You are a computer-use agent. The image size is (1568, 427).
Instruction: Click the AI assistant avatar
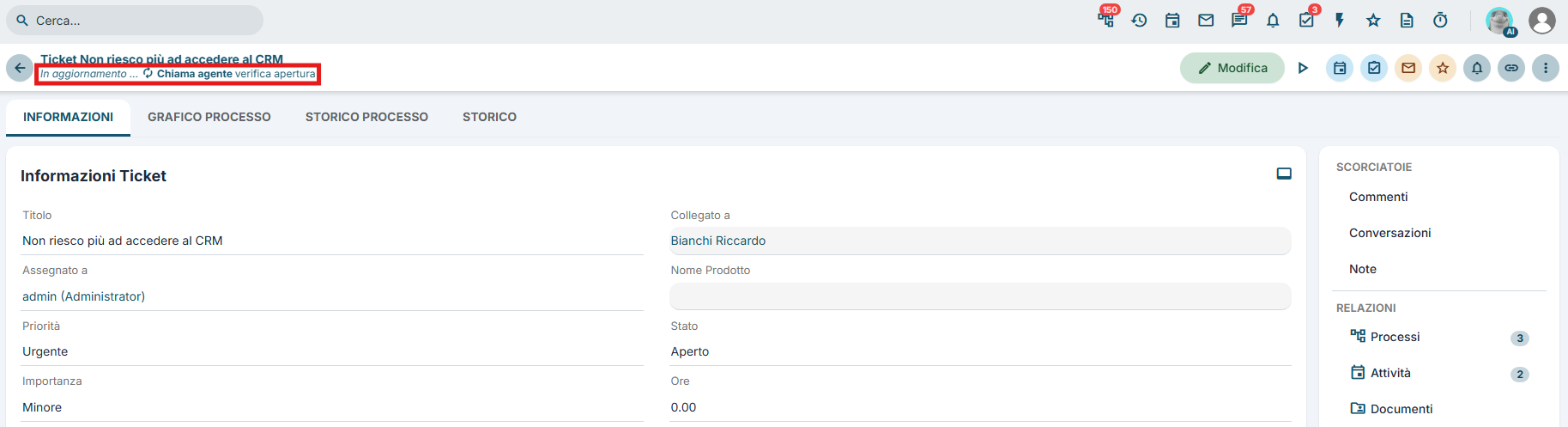tap(1500, 21)
